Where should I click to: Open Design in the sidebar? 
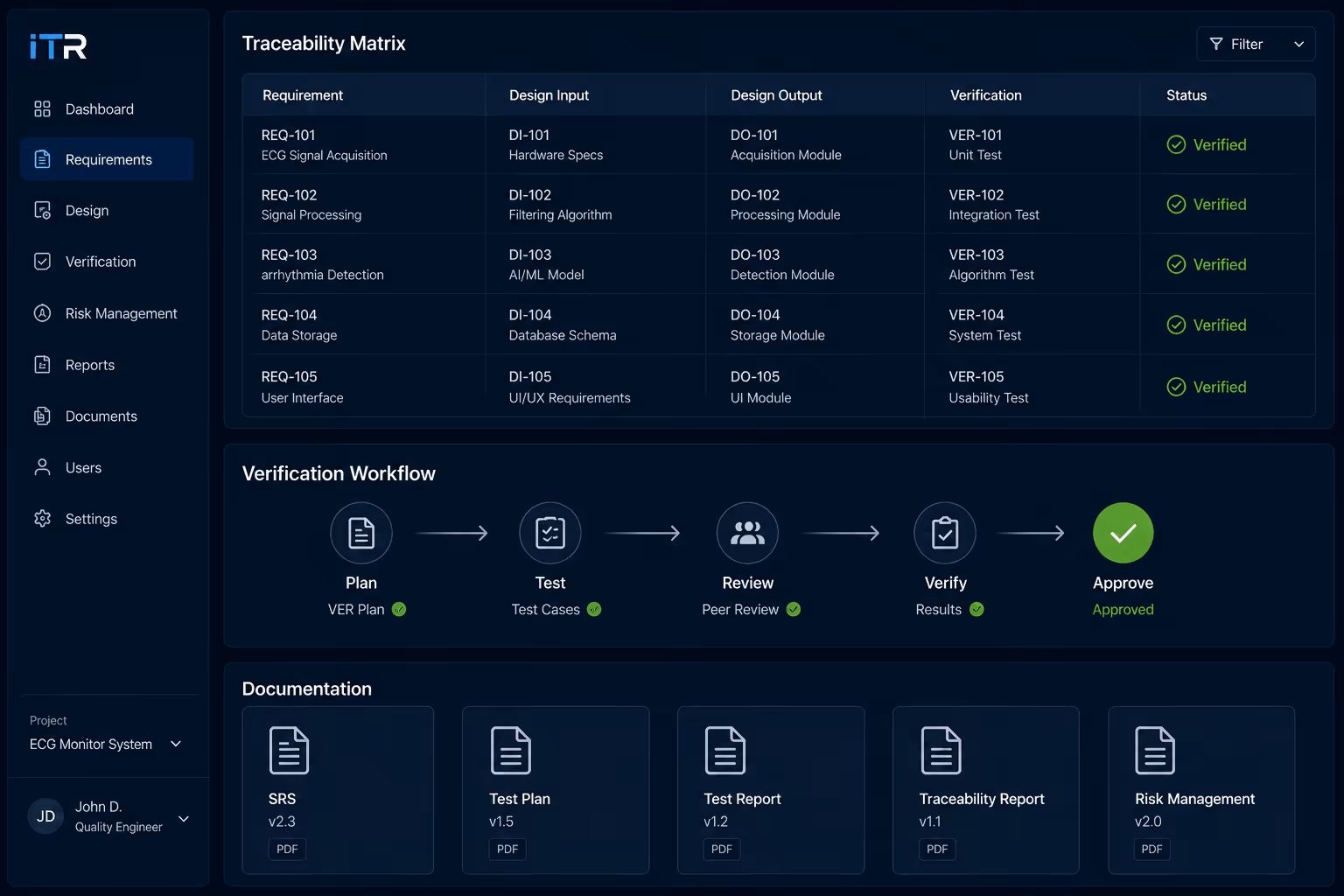pyautogui.click(x=107, y=210)
